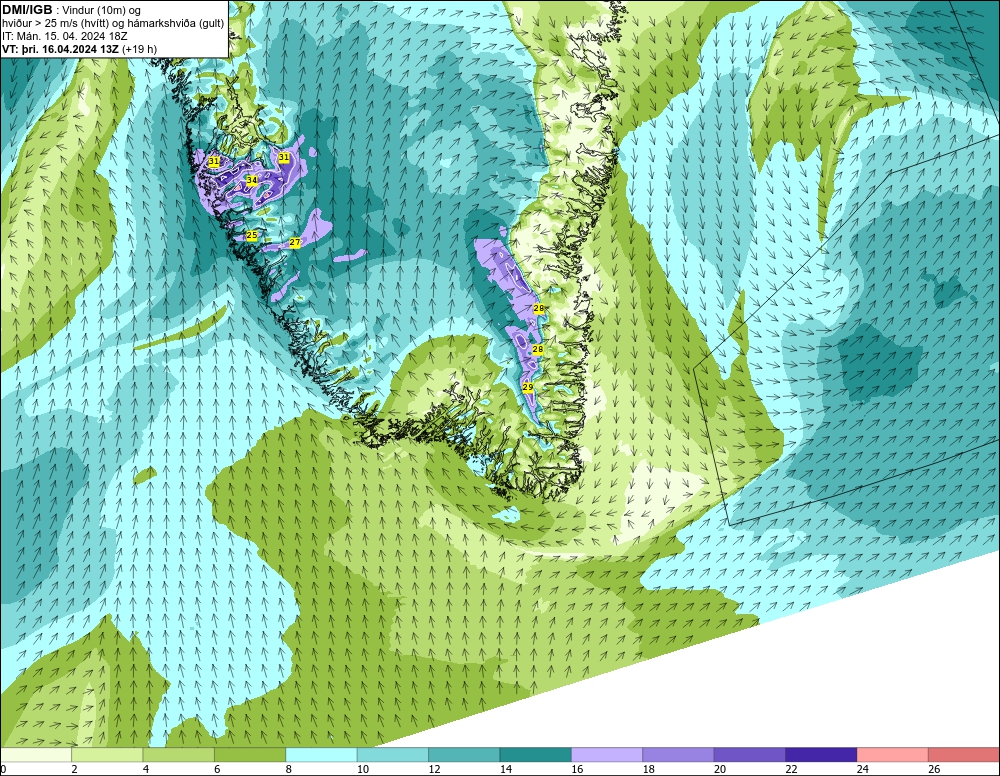Click the 22–24 m/s dark indigo swatch

point(821,755)
